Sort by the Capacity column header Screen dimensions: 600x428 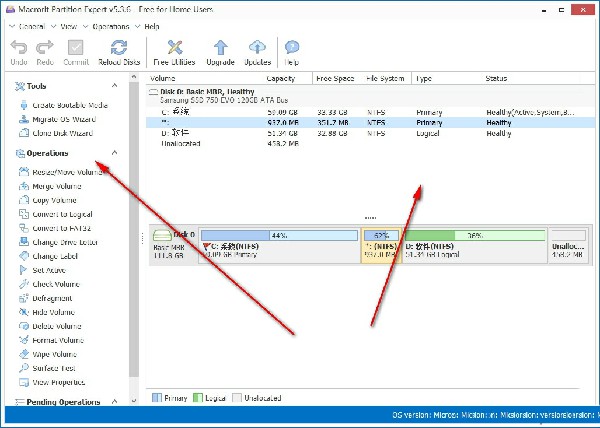(x=281, y=78)
